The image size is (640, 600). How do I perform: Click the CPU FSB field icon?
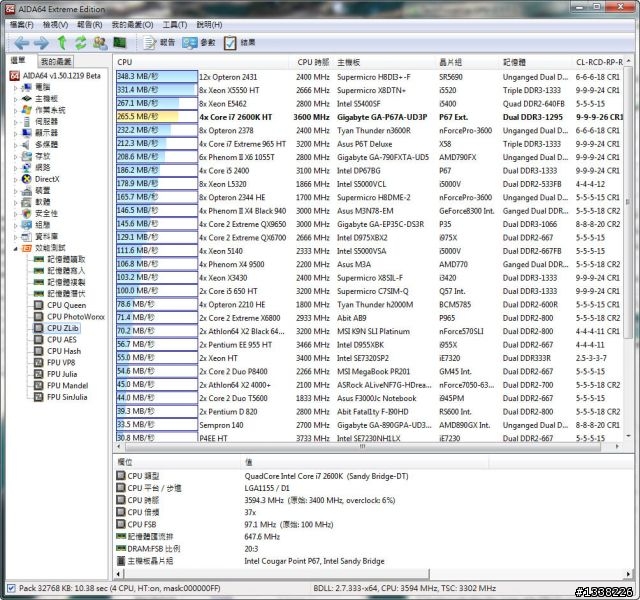[121, 524]
